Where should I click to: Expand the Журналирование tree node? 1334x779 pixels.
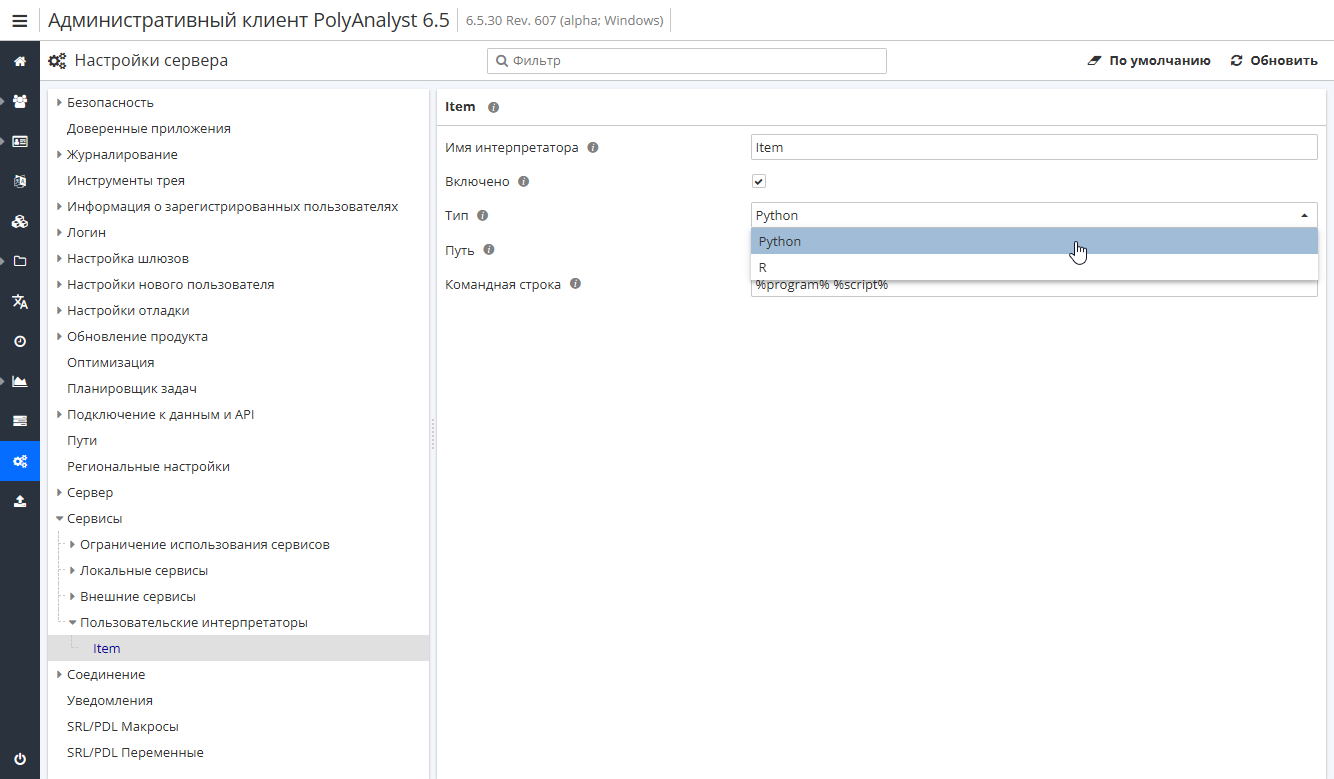coord(59,154)
